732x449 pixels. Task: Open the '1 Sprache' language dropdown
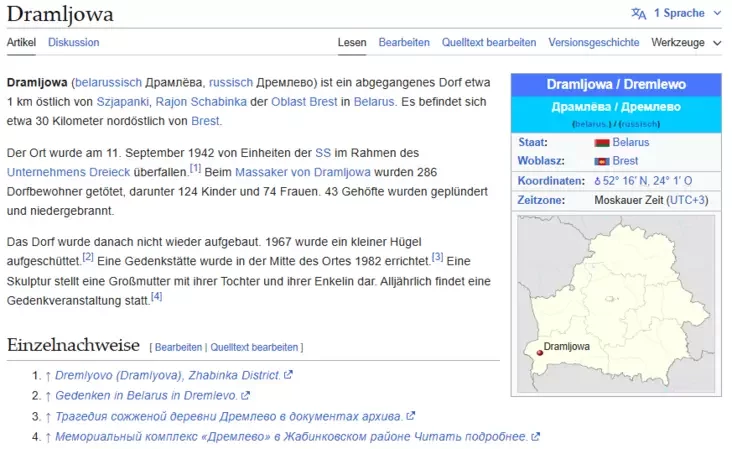pos(679,13)
